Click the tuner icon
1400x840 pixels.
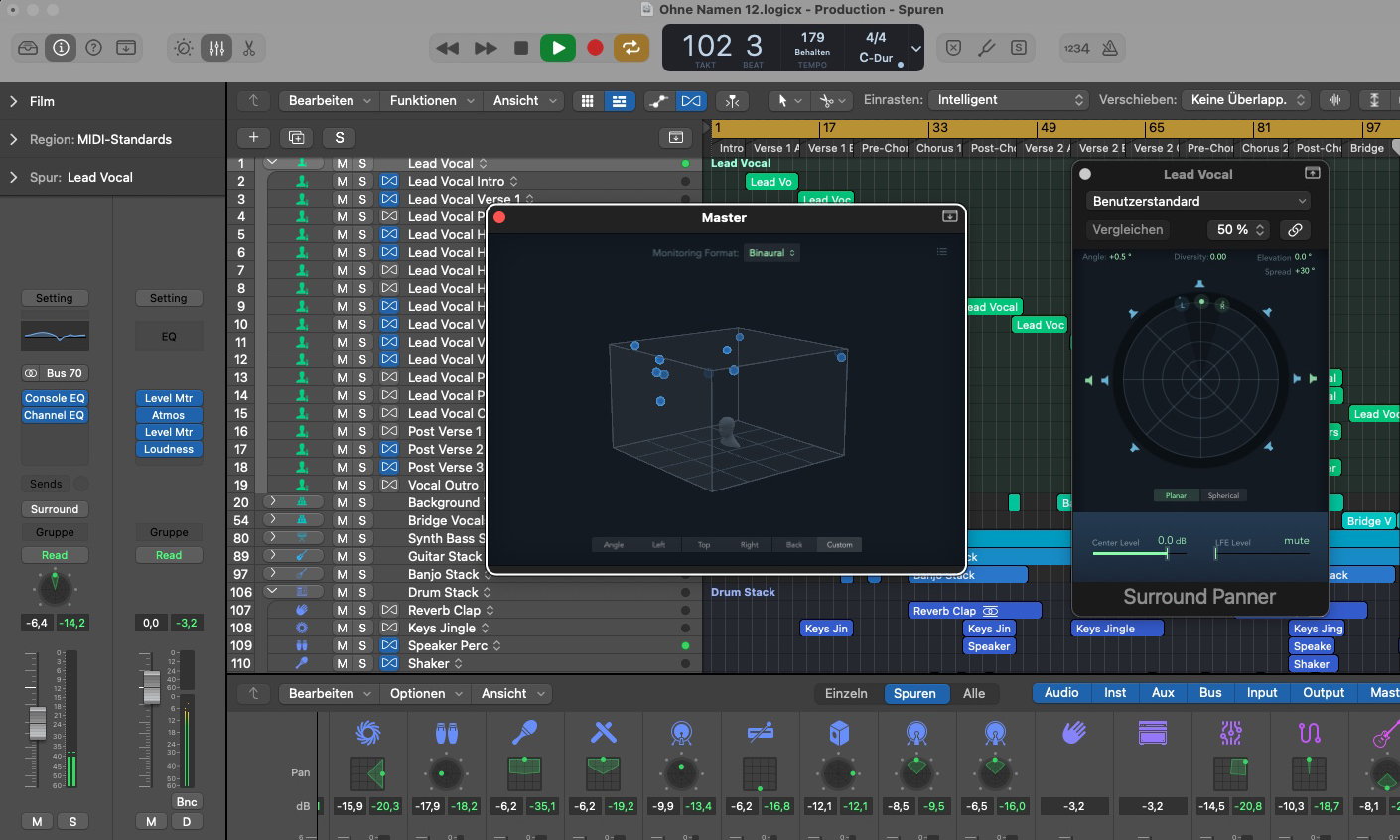[986, 48]
